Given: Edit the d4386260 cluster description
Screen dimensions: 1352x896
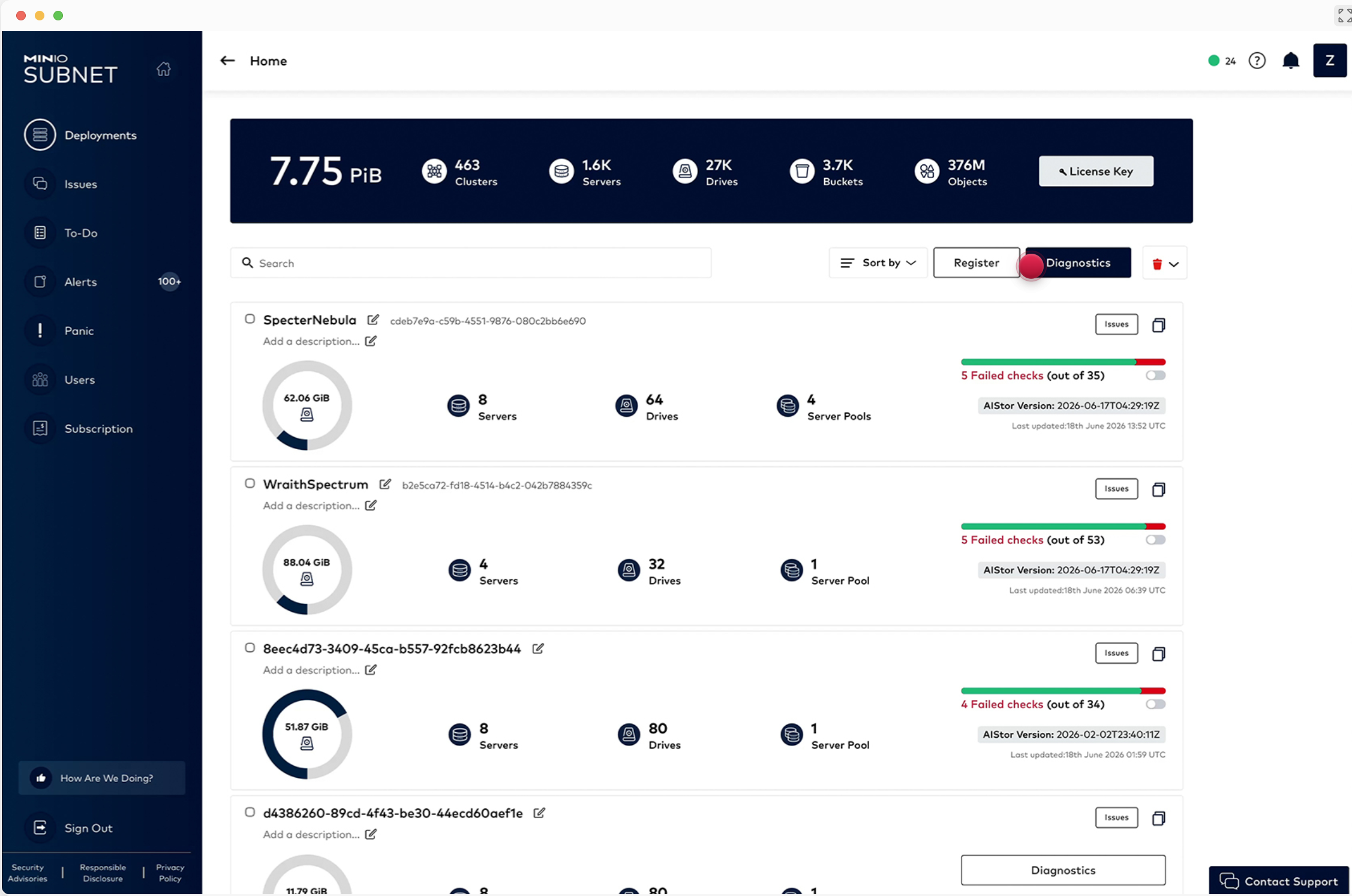Looking at the screenshot, I should [x=371, y=834].
